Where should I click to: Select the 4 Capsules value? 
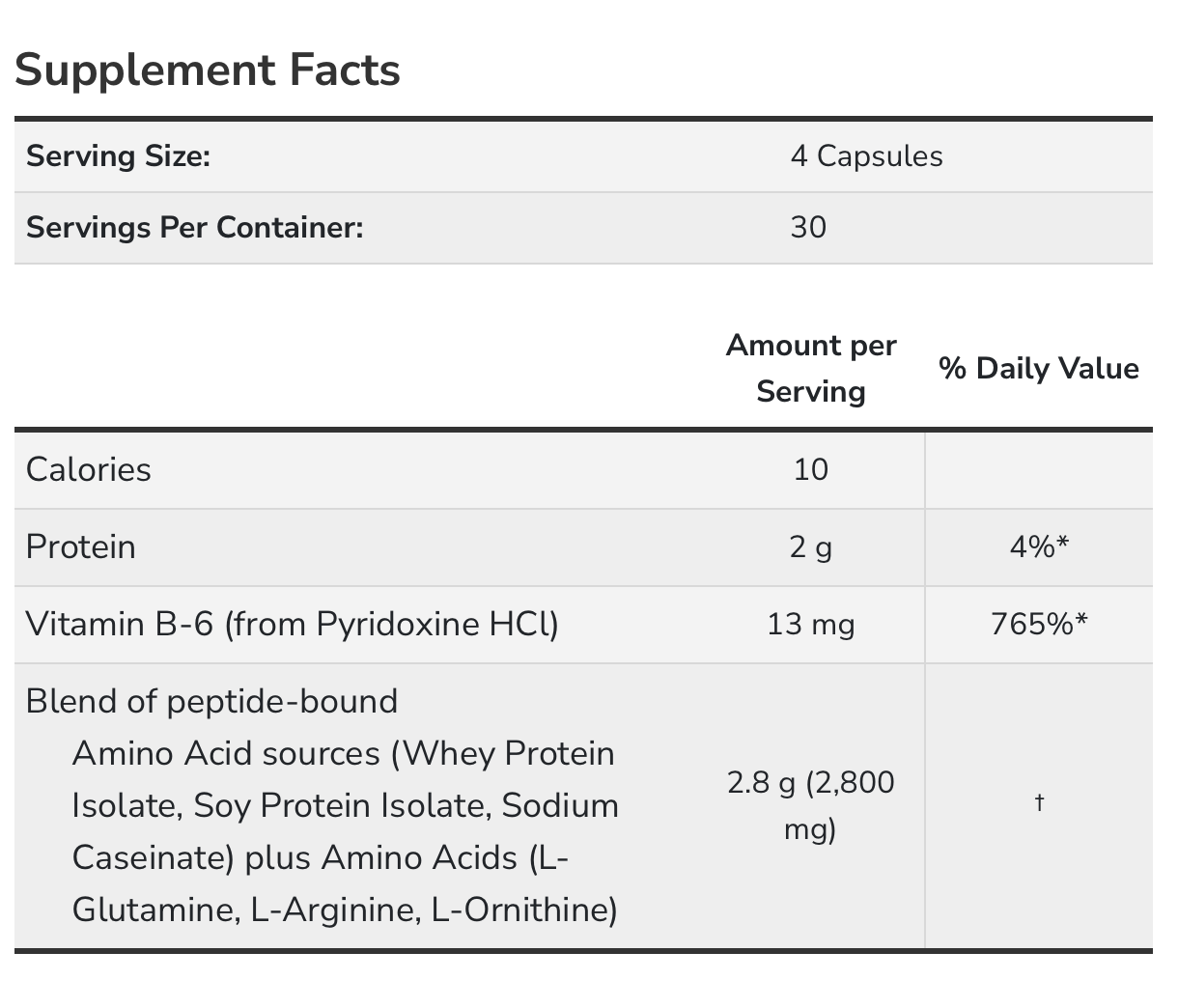click(x=866, y=155)
